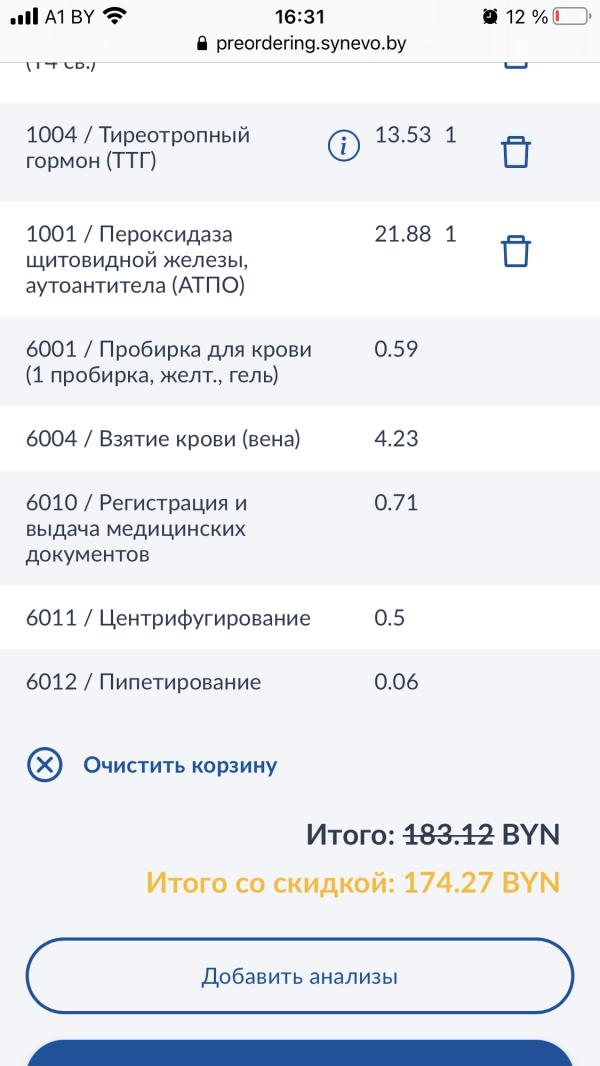
Task: Delete Тиреотропный гормон item with trash icon
Action: 516,152
